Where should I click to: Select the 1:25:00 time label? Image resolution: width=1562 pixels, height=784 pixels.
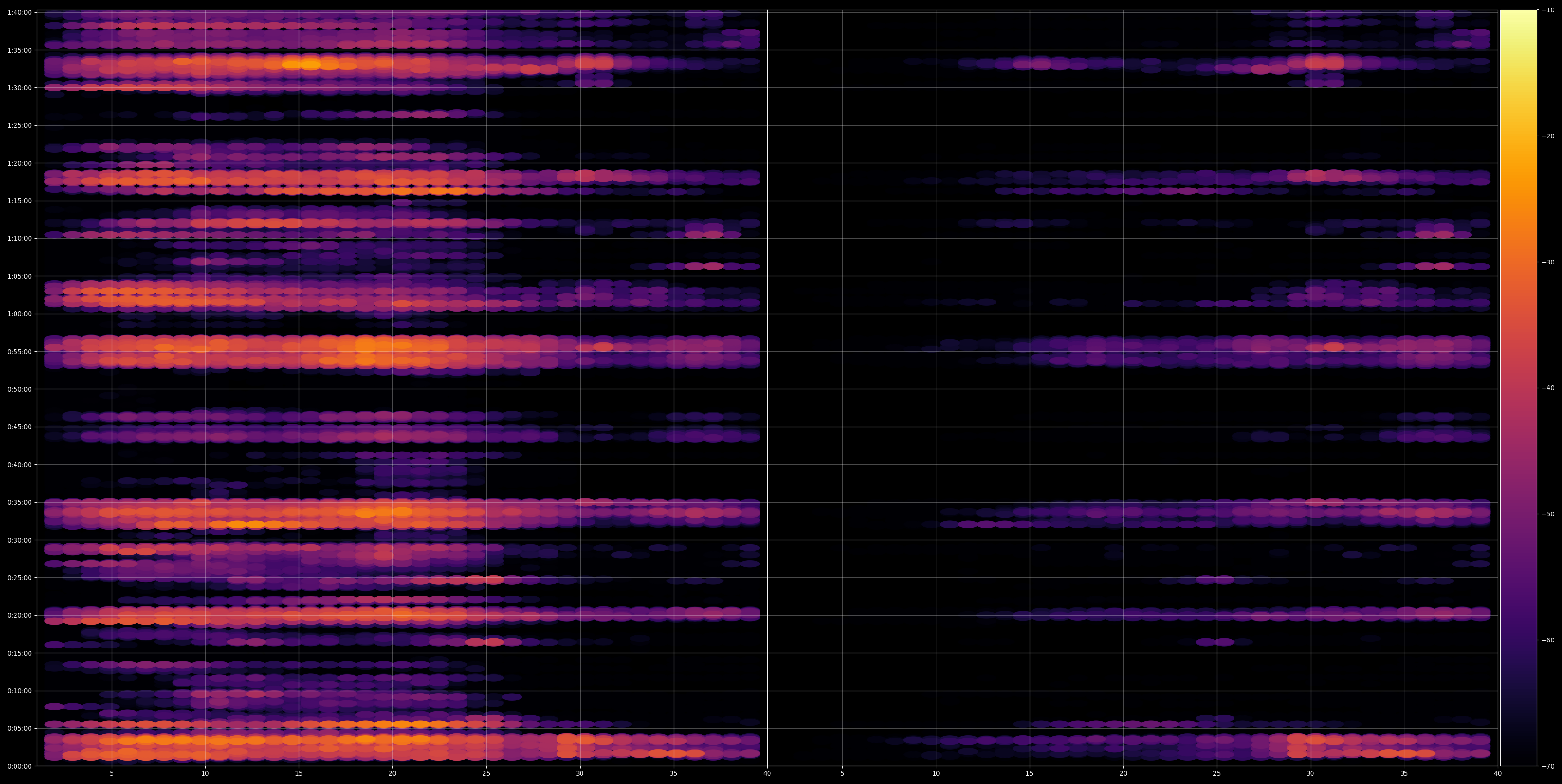pos(19,126)
